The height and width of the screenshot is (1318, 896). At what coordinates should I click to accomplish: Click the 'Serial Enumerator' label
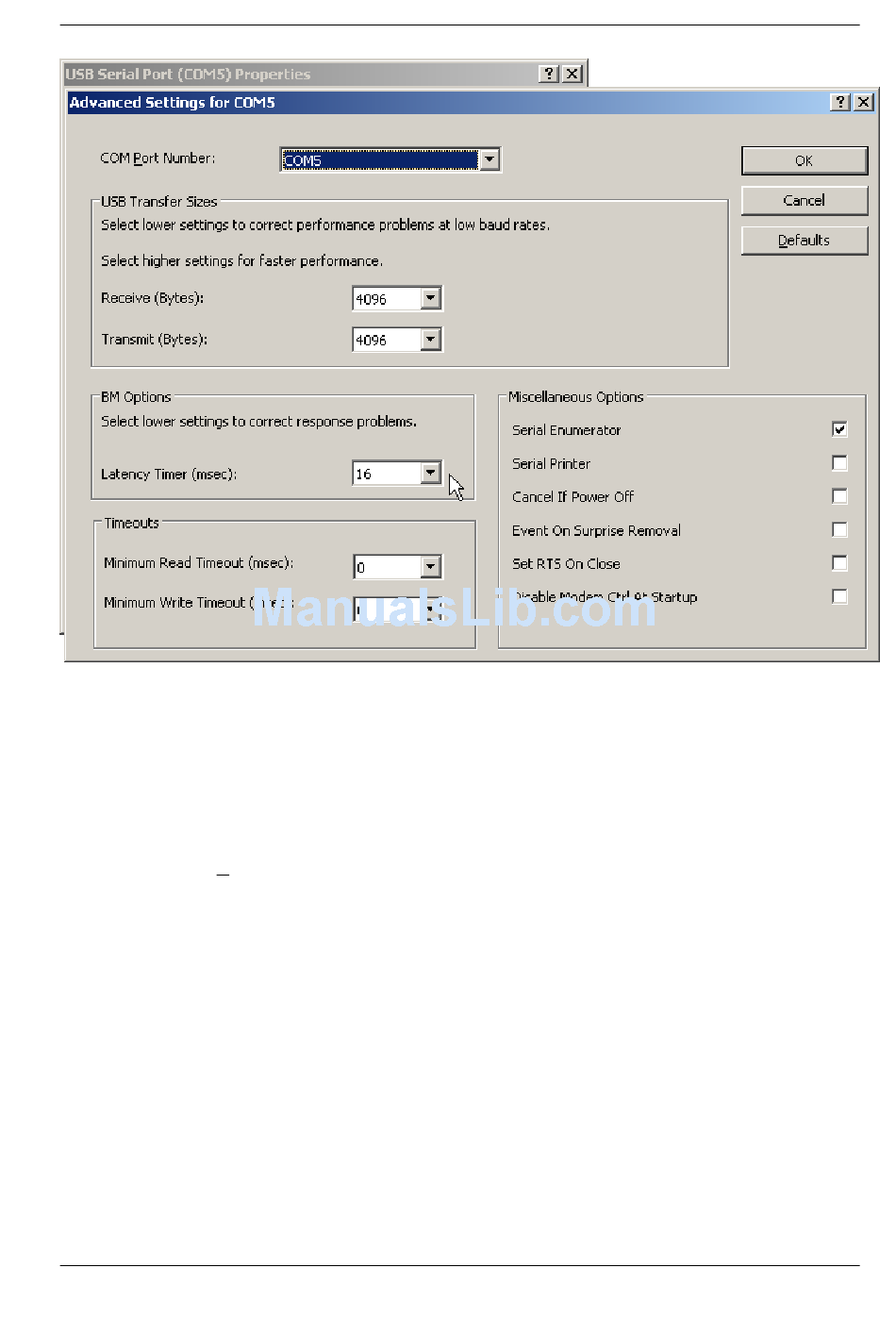click(x=566, y=430)
